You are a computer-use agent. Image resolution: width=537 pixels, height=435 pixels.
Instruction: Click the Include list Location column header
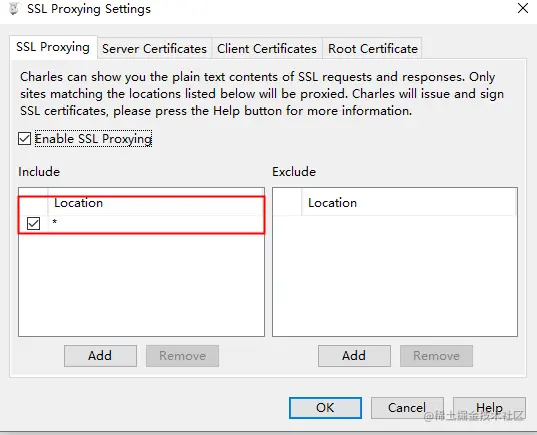[156, 203]
